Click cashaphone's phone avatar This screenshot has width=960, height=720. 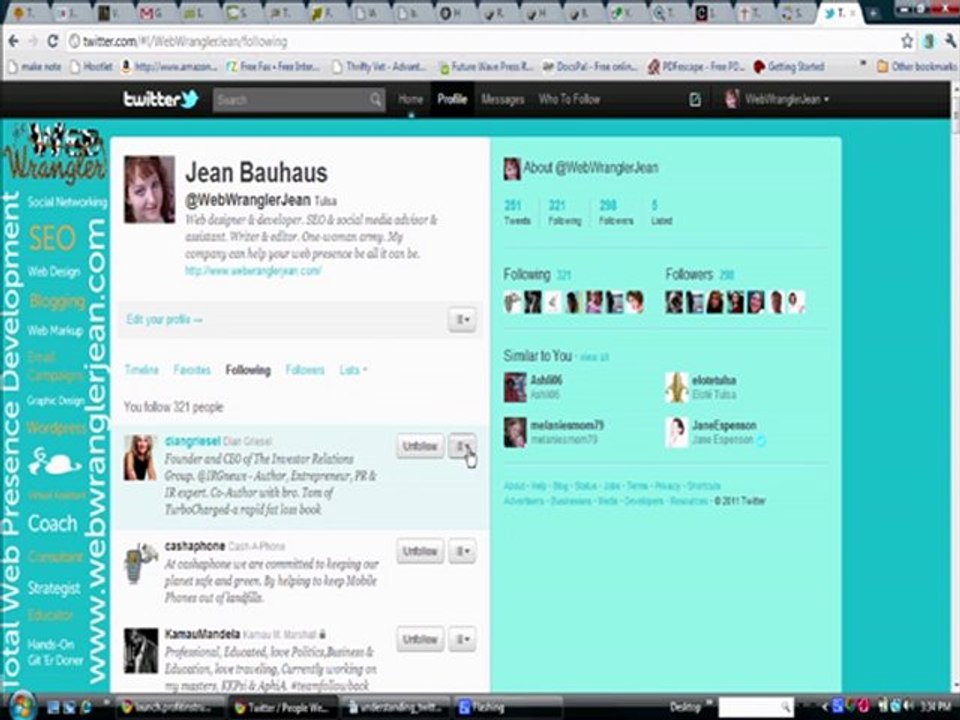(x=140, y=563)
